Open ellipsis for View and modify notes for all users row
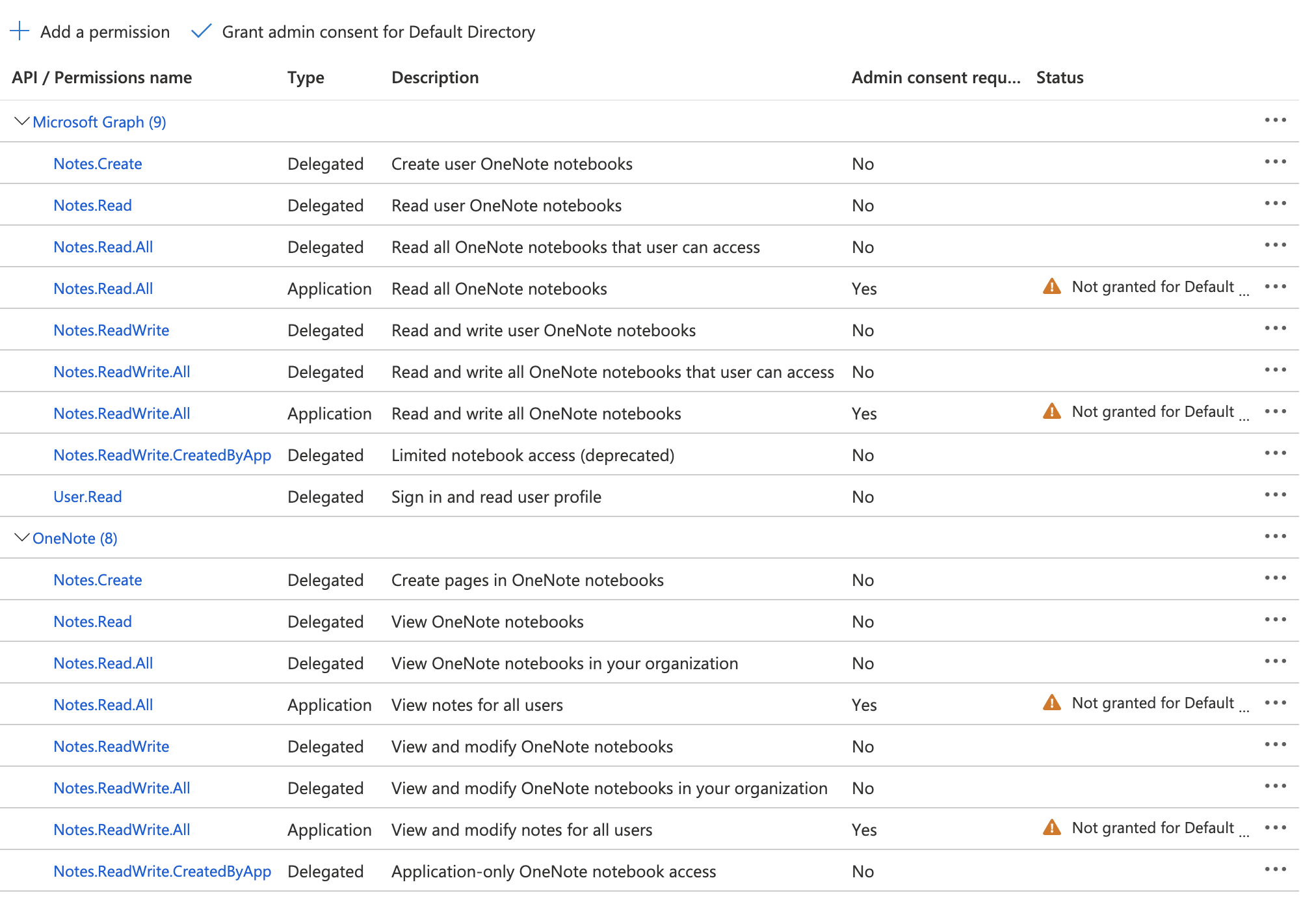Screen dimensions: 1316x904 (1275, 828)
